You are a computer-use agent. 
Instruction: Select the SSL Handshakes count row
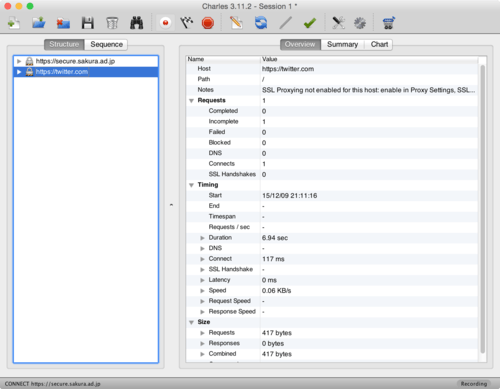click(x=332, y=174)
